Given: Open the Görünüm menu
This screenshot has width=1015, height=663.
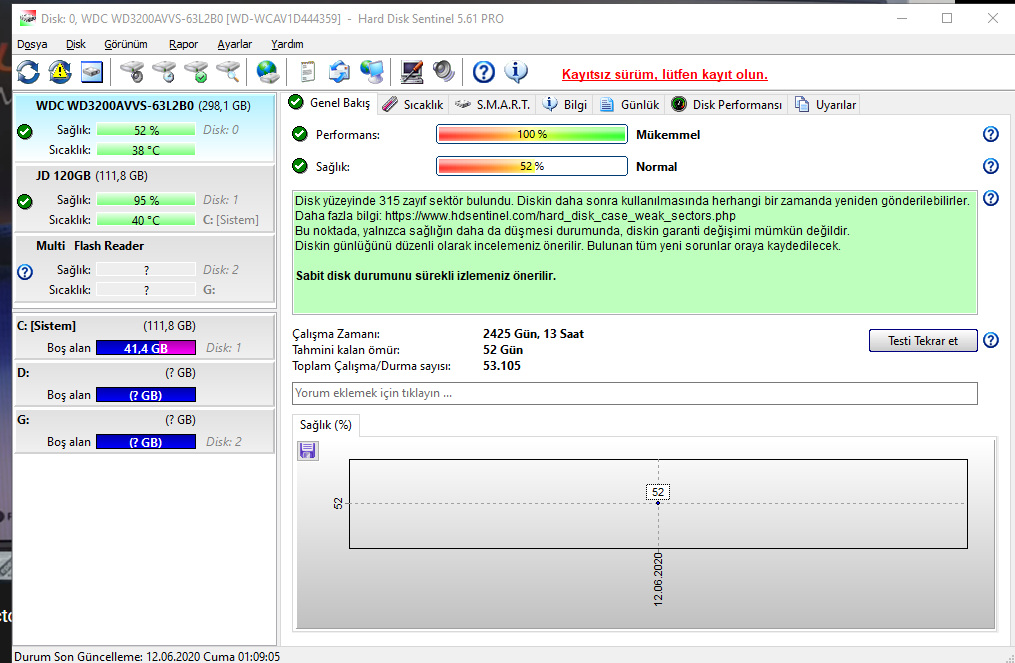Looking at the screenshot, I should [x=126, y=44].
